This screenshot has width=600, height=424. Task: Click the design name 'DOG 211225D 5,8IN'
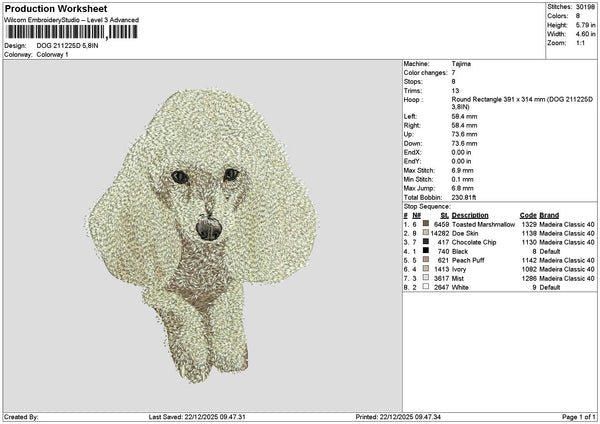click(67, 46)
